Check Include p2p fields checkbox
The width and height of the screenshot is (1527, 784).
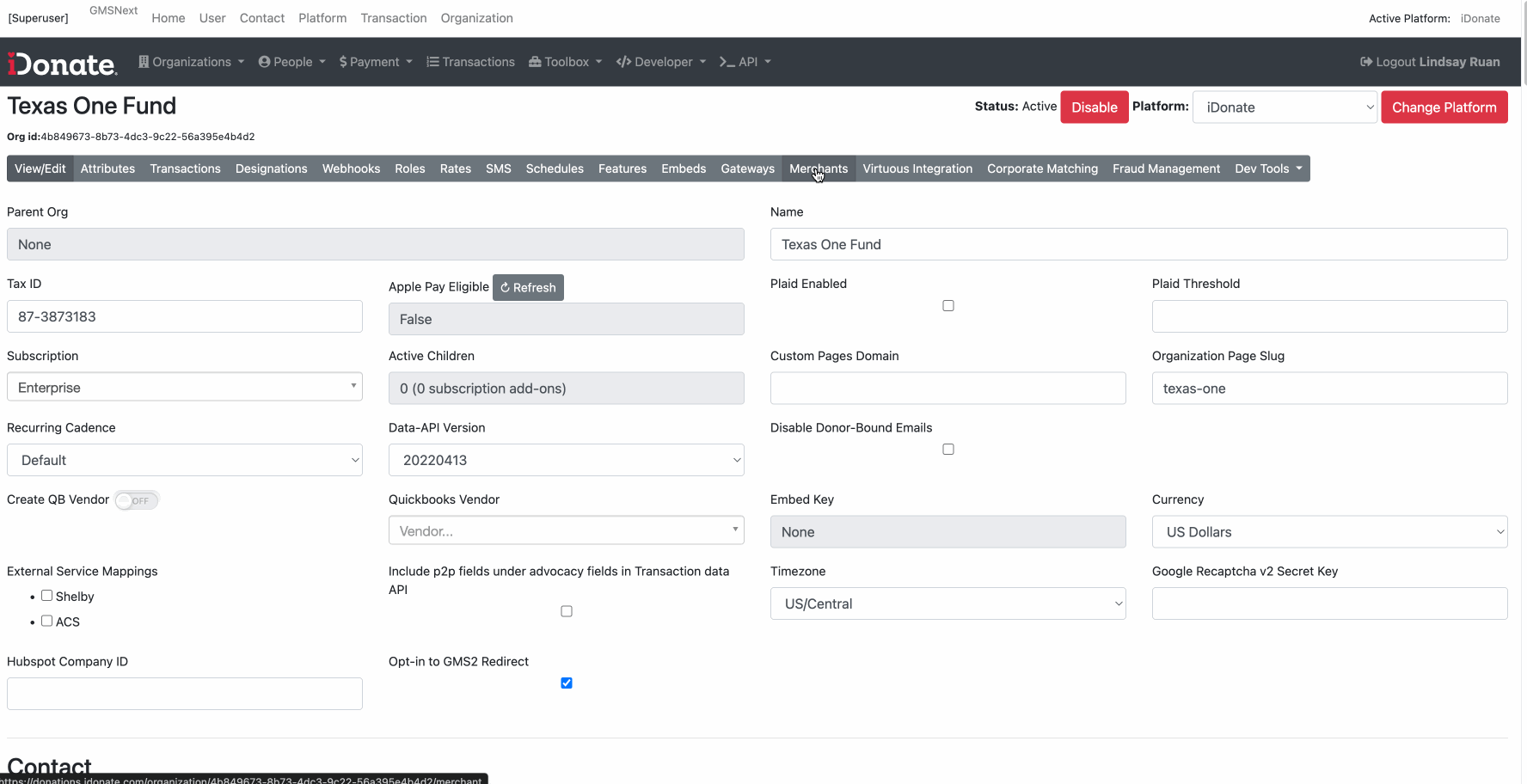(x=567, y=611)
